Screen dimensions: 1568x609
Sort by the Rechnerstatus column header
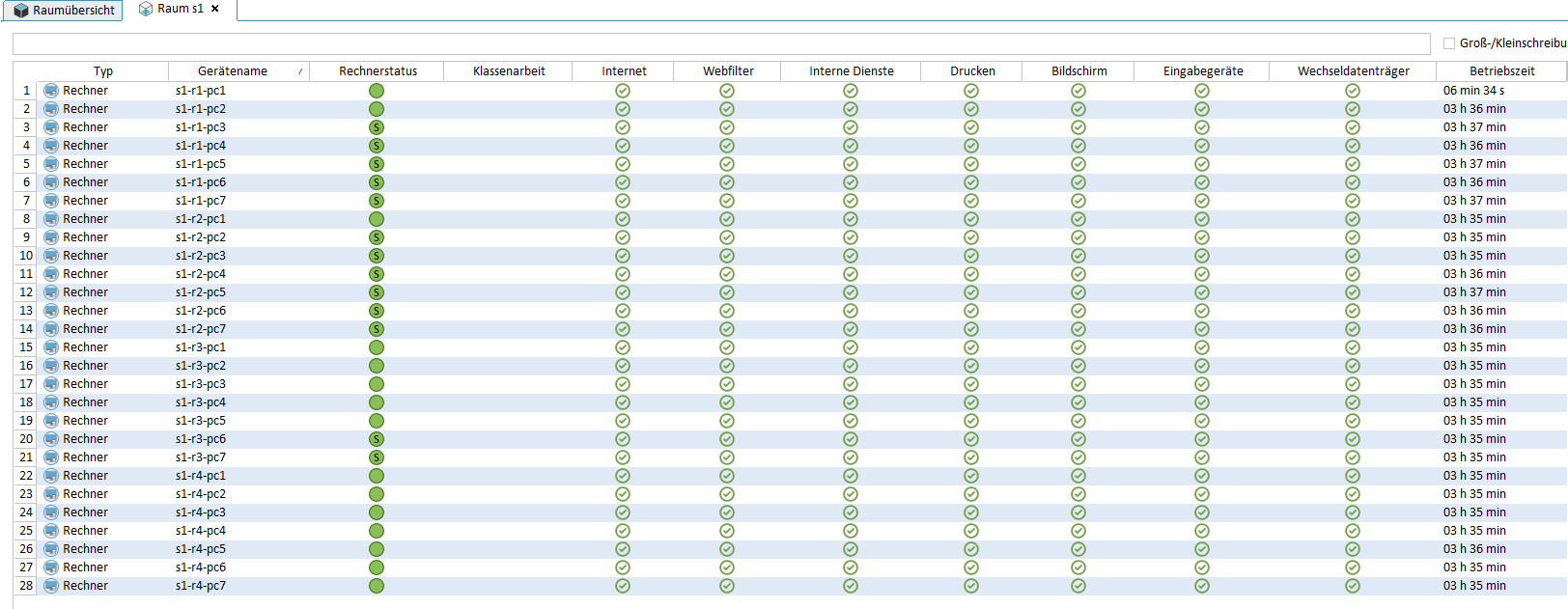click(x=378, y=71)
